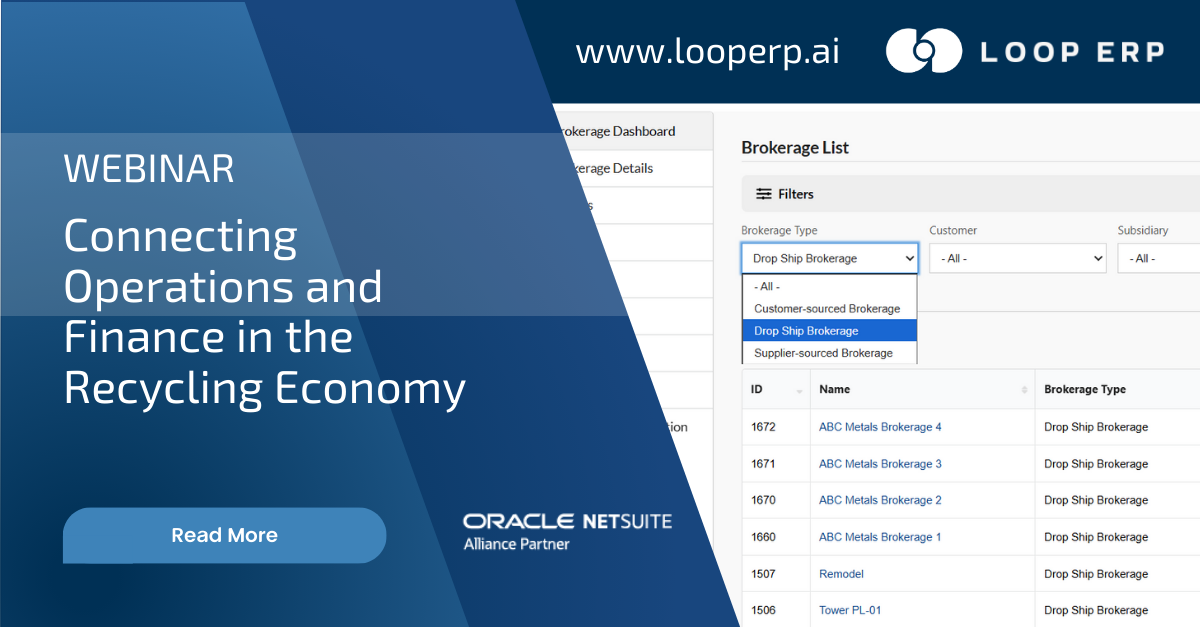Choose Drop Ship Brokerage in the list
This screenshot has width=1200, height=627.
point(829,330)
